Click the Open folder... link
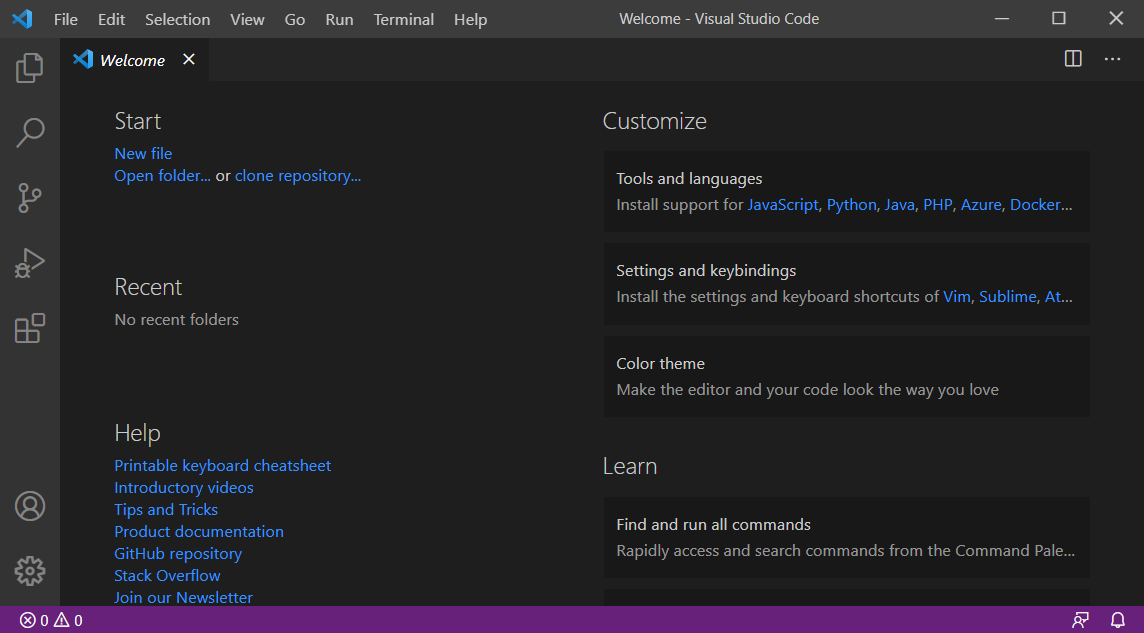 [x=162, y=176]
